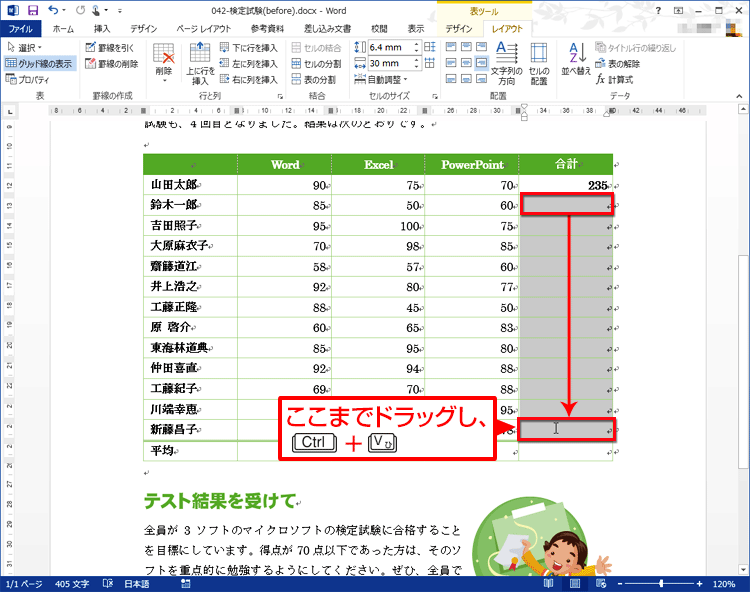Click 罫線の削除 eraser tool
This screenshot has height=592, width=750.
tap(111, 64)
